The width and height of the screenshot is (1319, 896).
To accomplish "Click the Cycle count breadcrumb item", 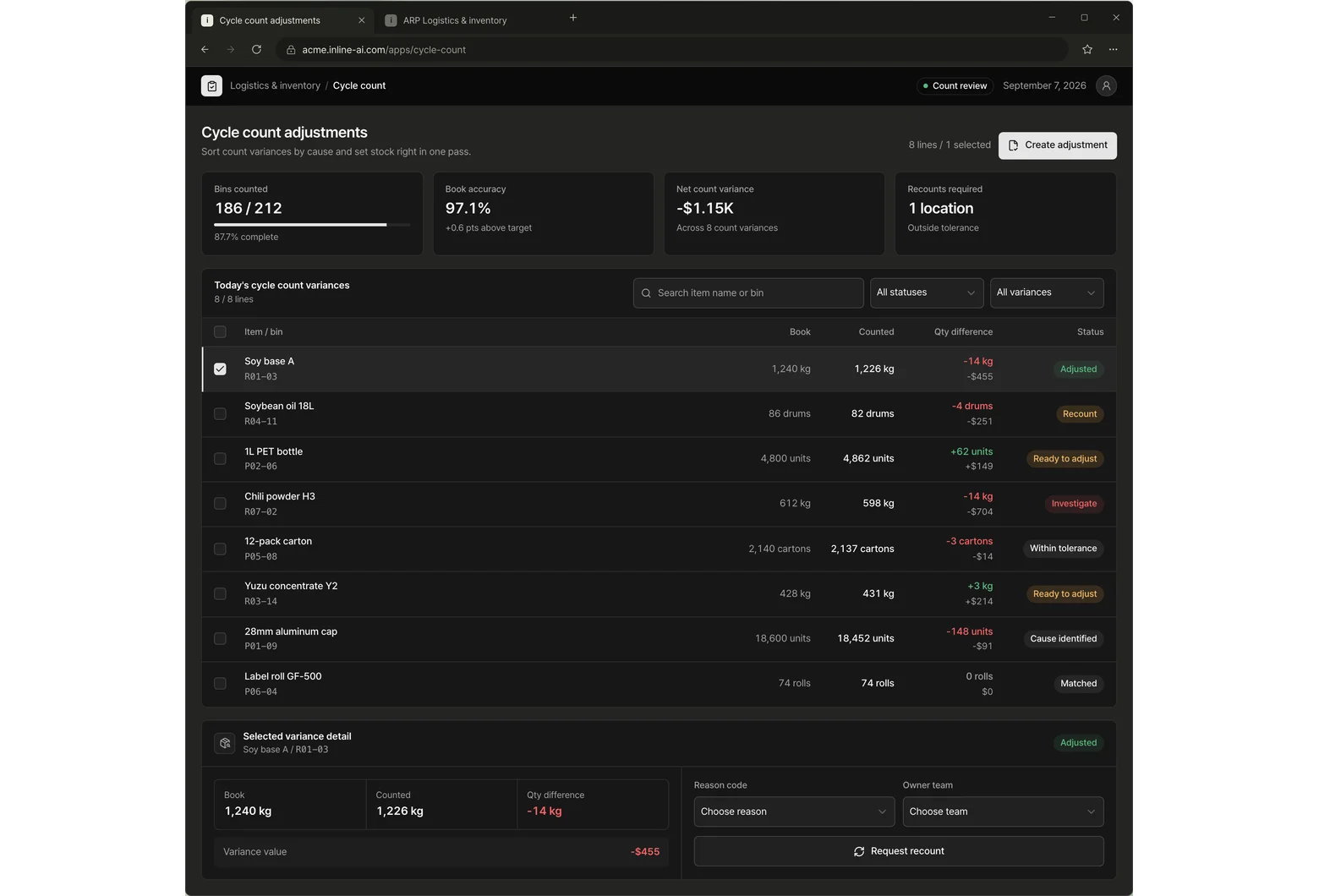I will [359, 85].
